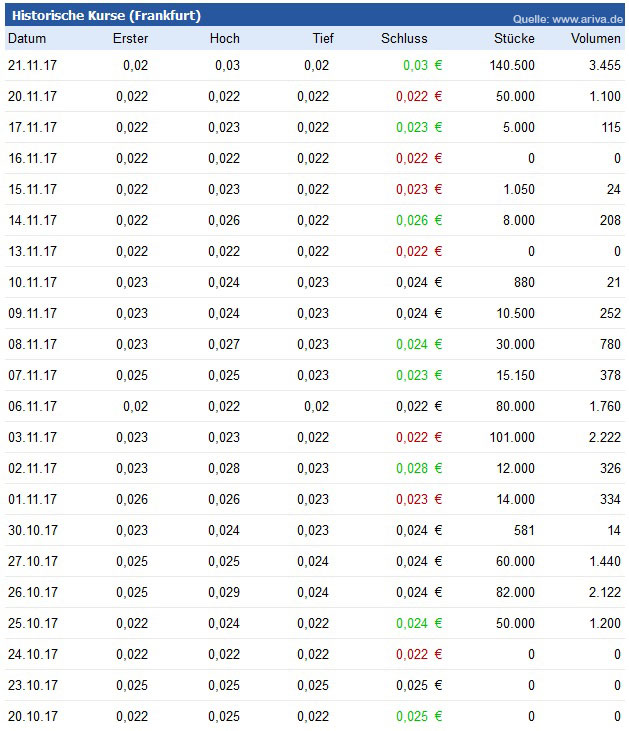Select the date cell 21.11.17
This screenshot has width=629, height=731.
click(32, 66)
